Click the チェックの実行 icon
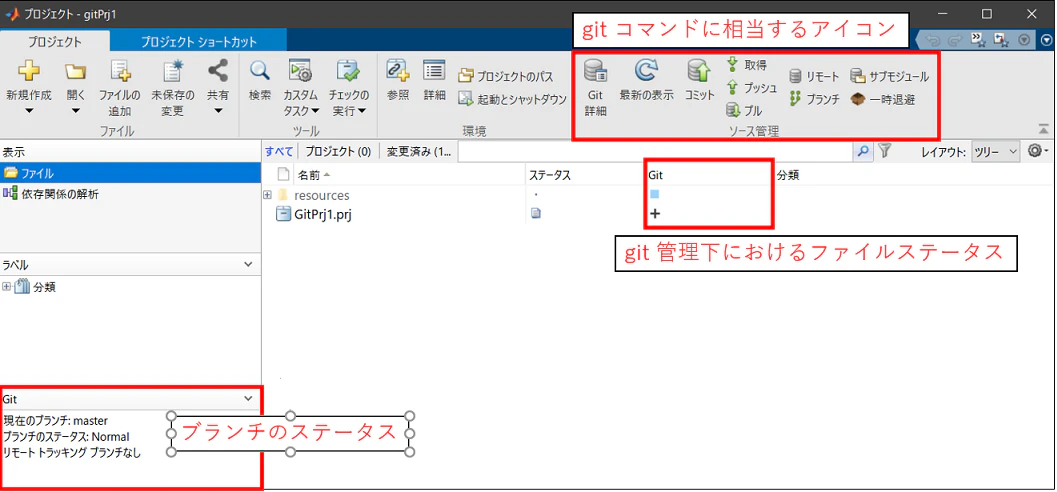Viewport: 1057px width, 492px height. (x=349, y=71)
